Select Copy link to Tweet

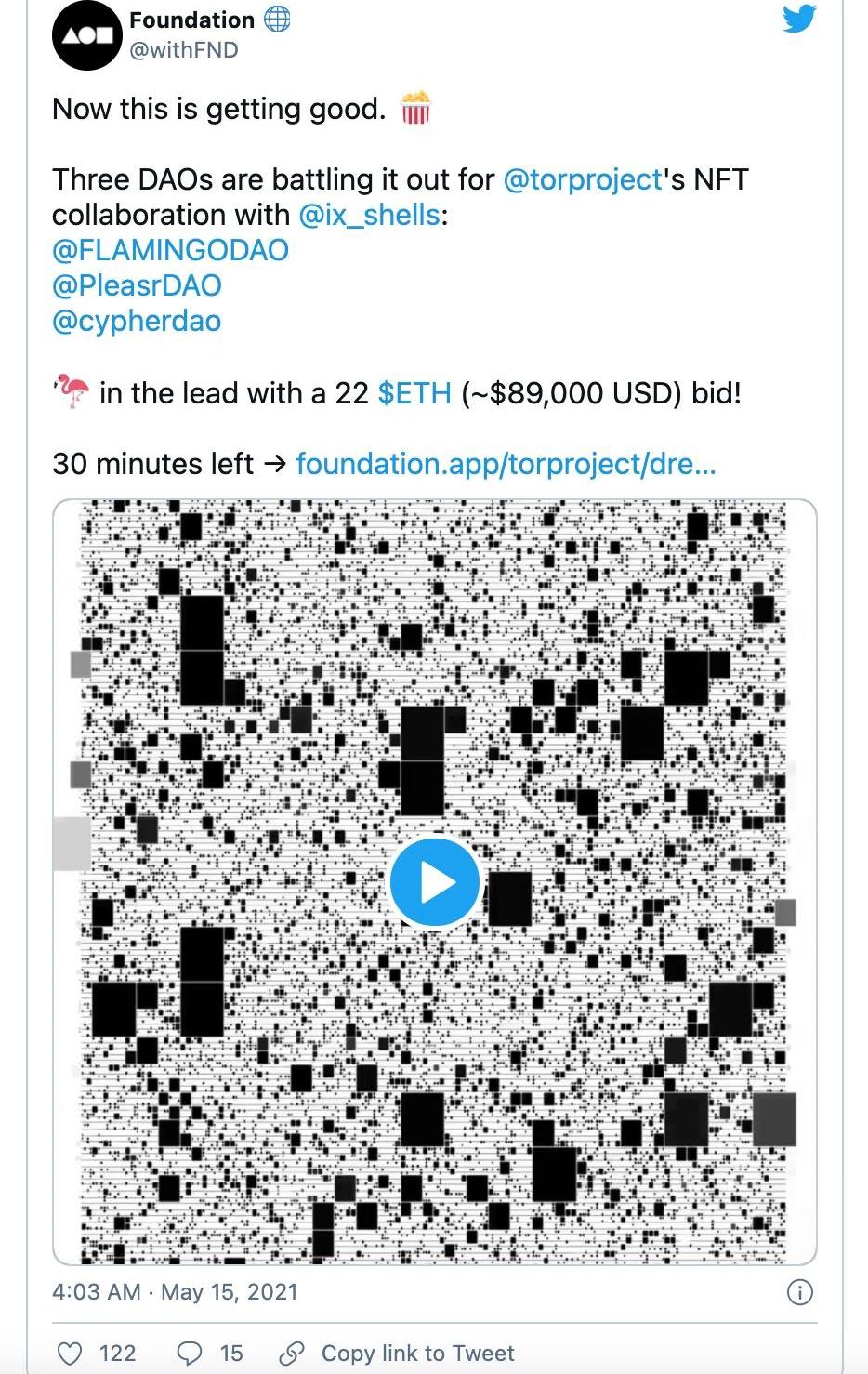(x=418, y=1353)
